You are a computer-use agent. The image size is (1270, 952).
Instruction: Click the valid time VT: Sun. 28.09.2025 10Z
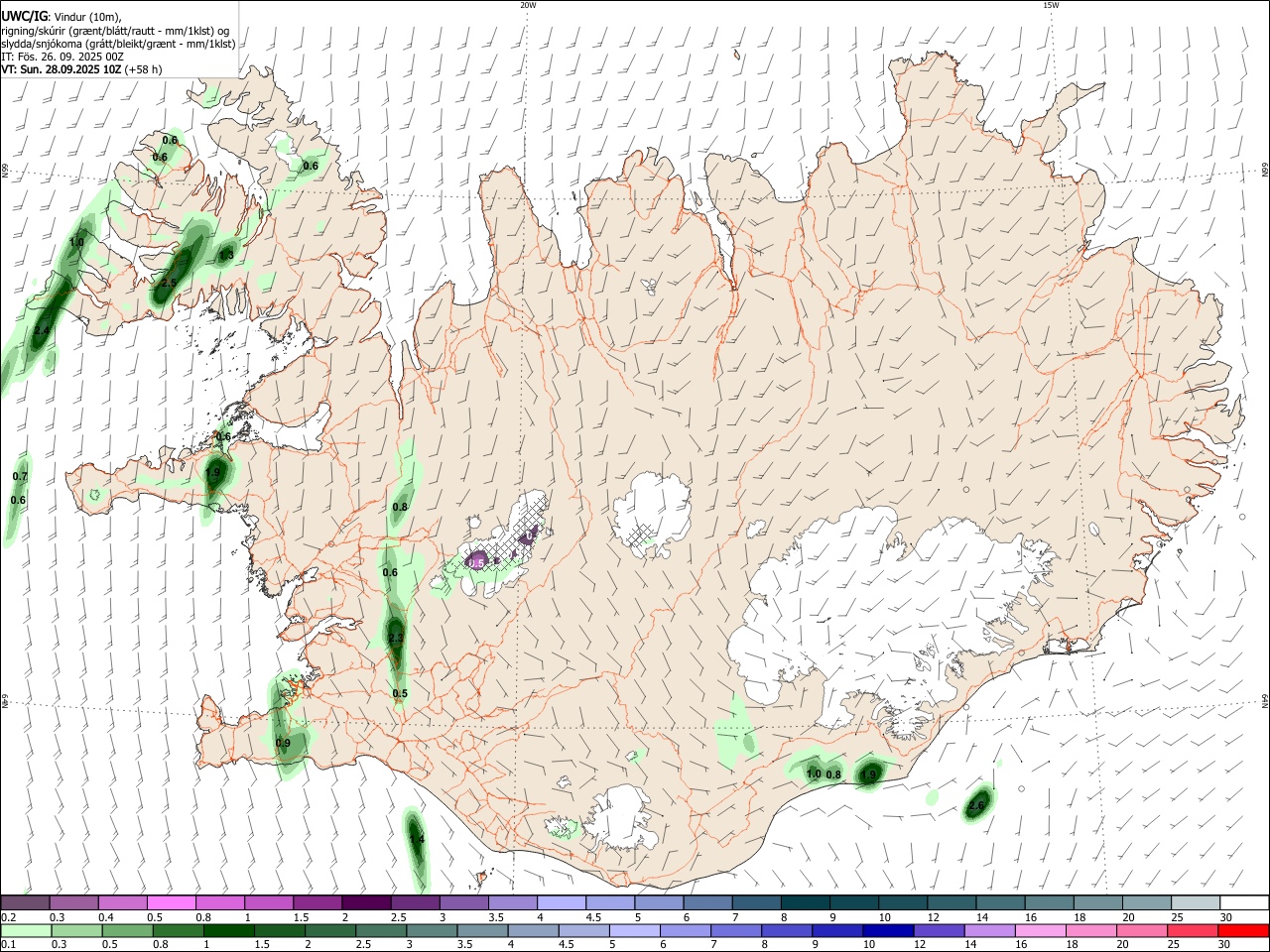pos(61,69)
